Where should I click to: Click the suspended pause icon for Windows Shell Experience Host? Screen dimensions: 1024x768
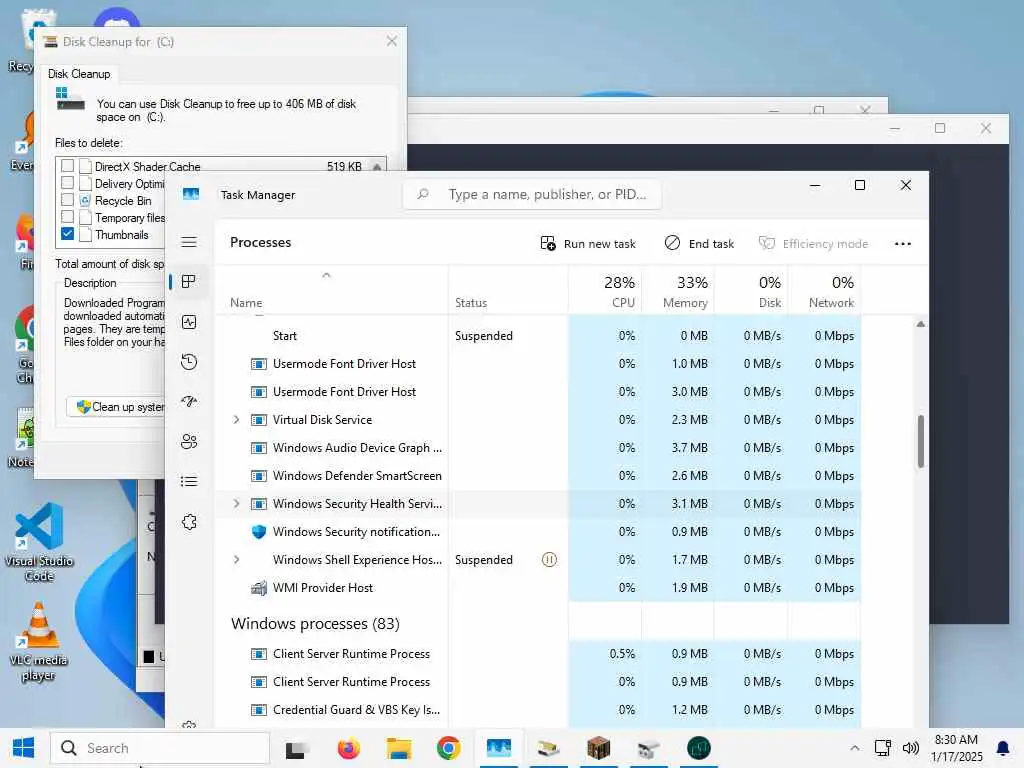(549, 560)
